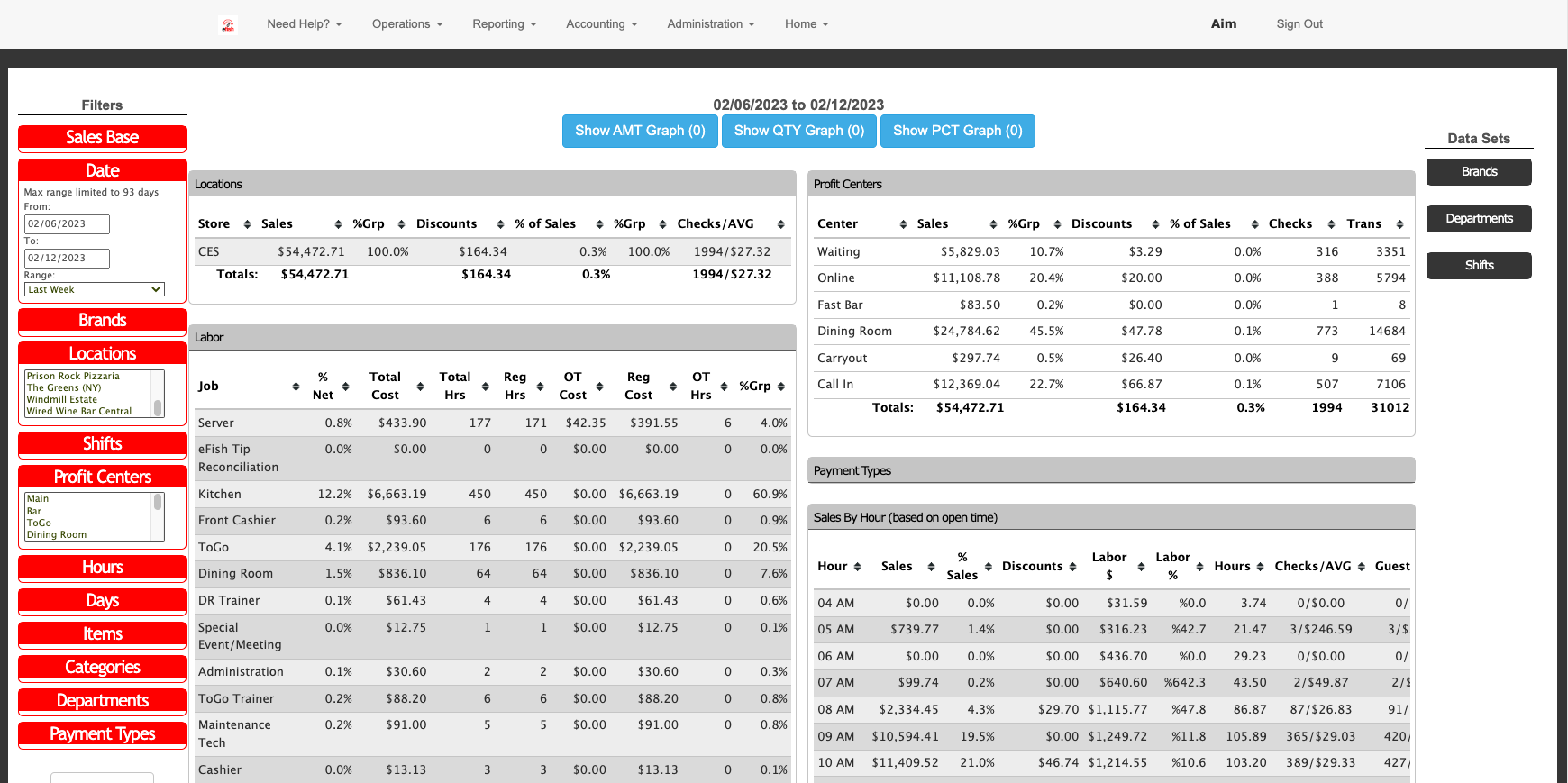Expand the Days filter
The height and width of the screenshot is (783, 1568).
(x=102, y=601)
